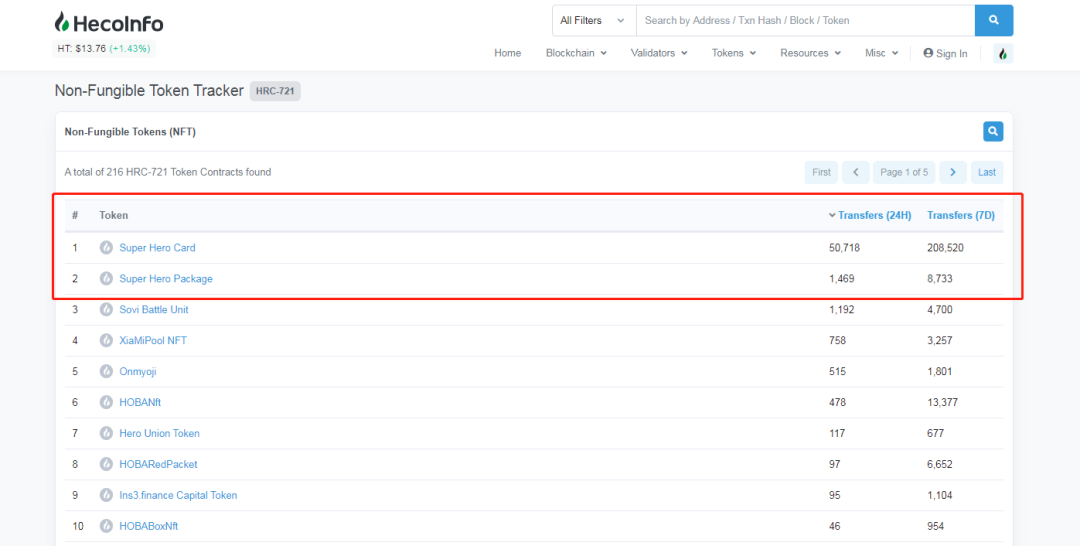Open Ins3.finance Capital Token page
The height and width of the screenshot is (546, 1080).
[x=178, y=495]
